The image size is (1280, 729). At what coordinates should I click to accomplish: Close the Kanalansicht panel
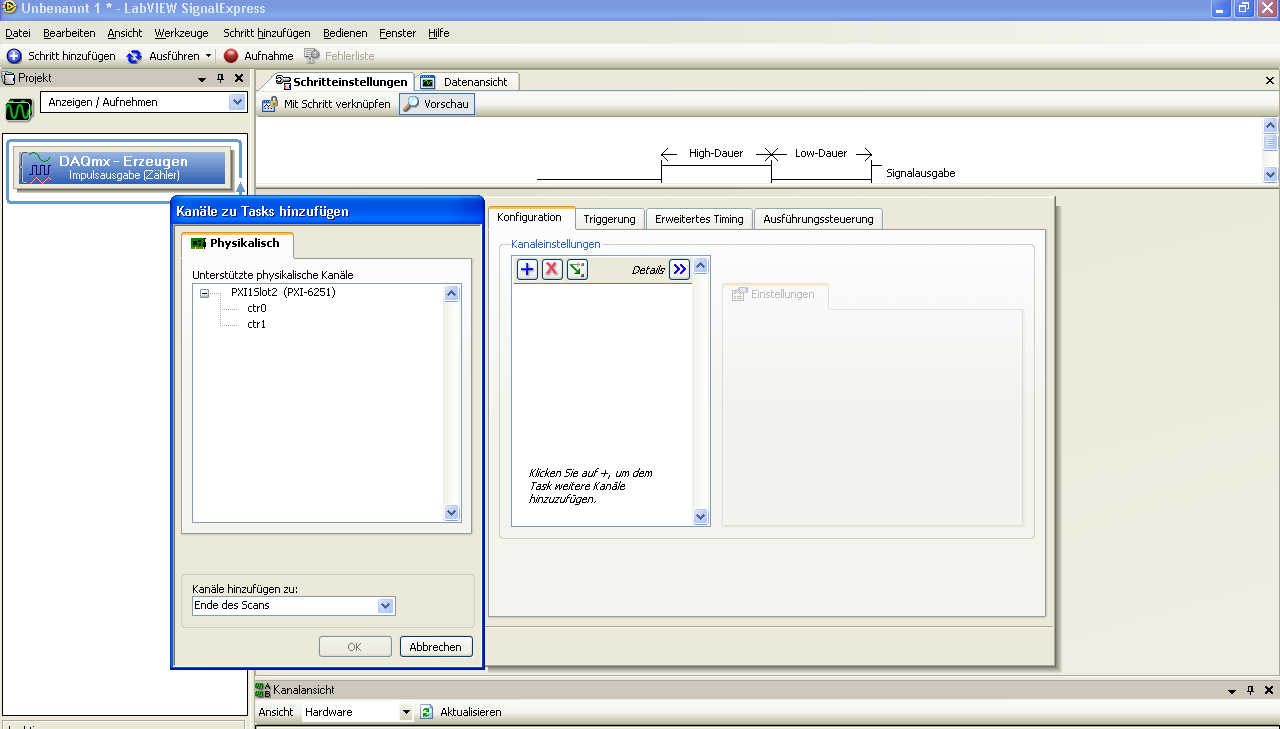pyautogui.click(x=1269, y=691)
